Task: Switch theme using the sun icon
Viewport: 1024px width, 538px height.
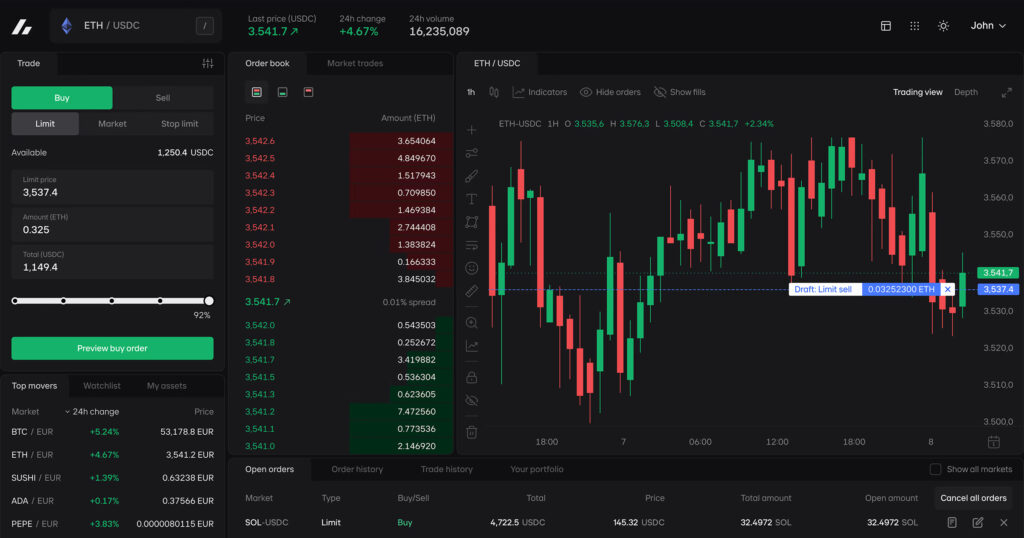Action: [943, 26]
